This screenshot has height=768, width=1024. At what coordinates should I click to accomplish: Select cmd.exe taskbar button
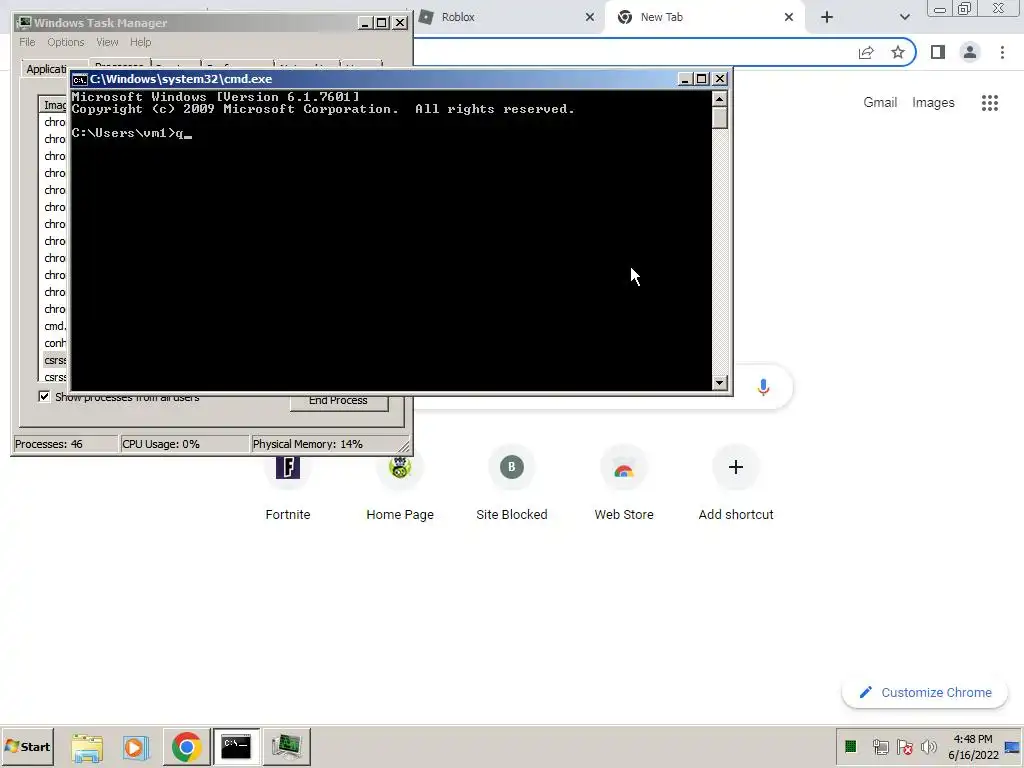236,746
